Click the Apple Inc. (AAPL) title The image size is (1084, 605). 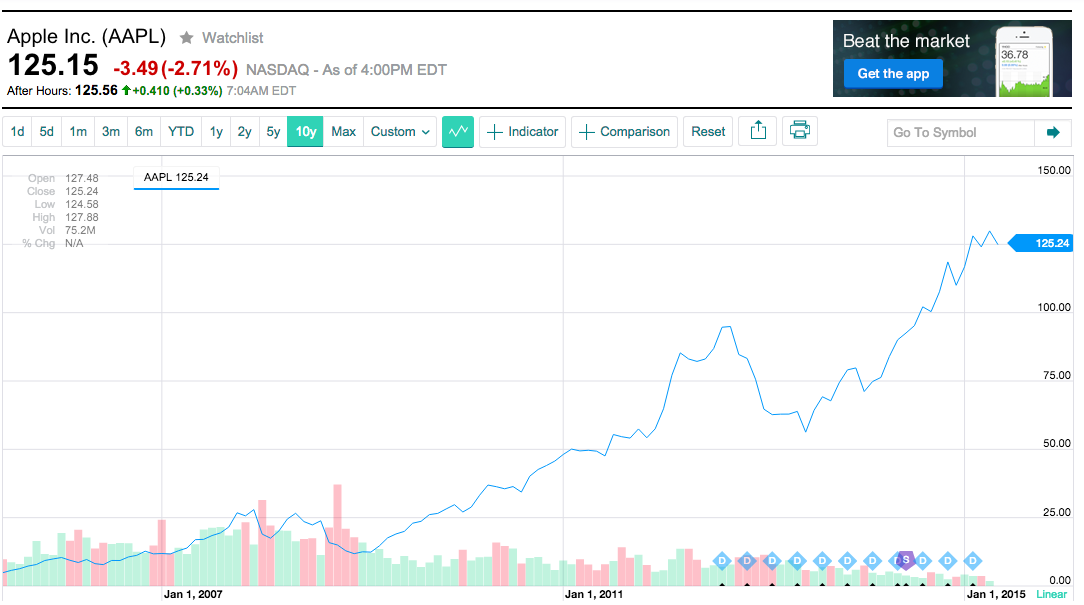86,36
